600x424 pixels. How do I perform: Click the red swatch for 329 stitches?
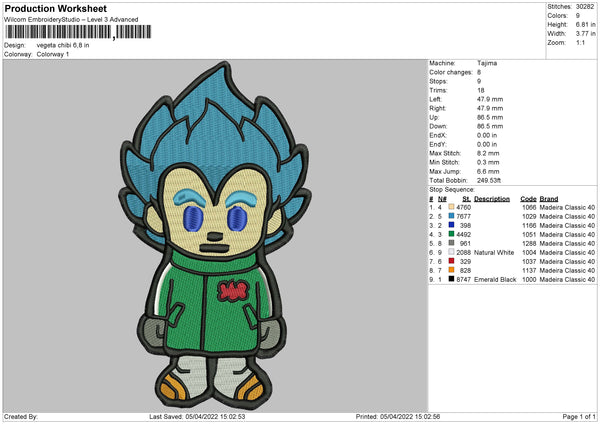(452, 261)
